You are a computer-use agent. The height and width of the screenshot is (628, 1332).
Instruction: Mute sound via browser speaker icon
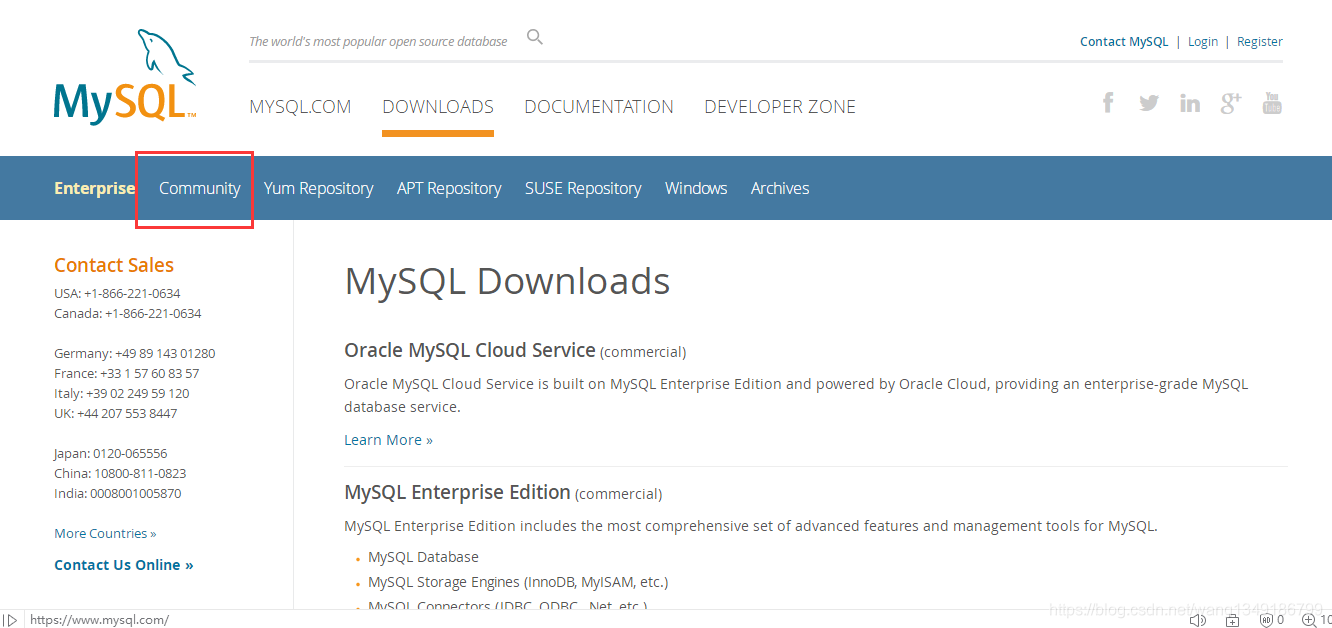(x=1197, y=620)
